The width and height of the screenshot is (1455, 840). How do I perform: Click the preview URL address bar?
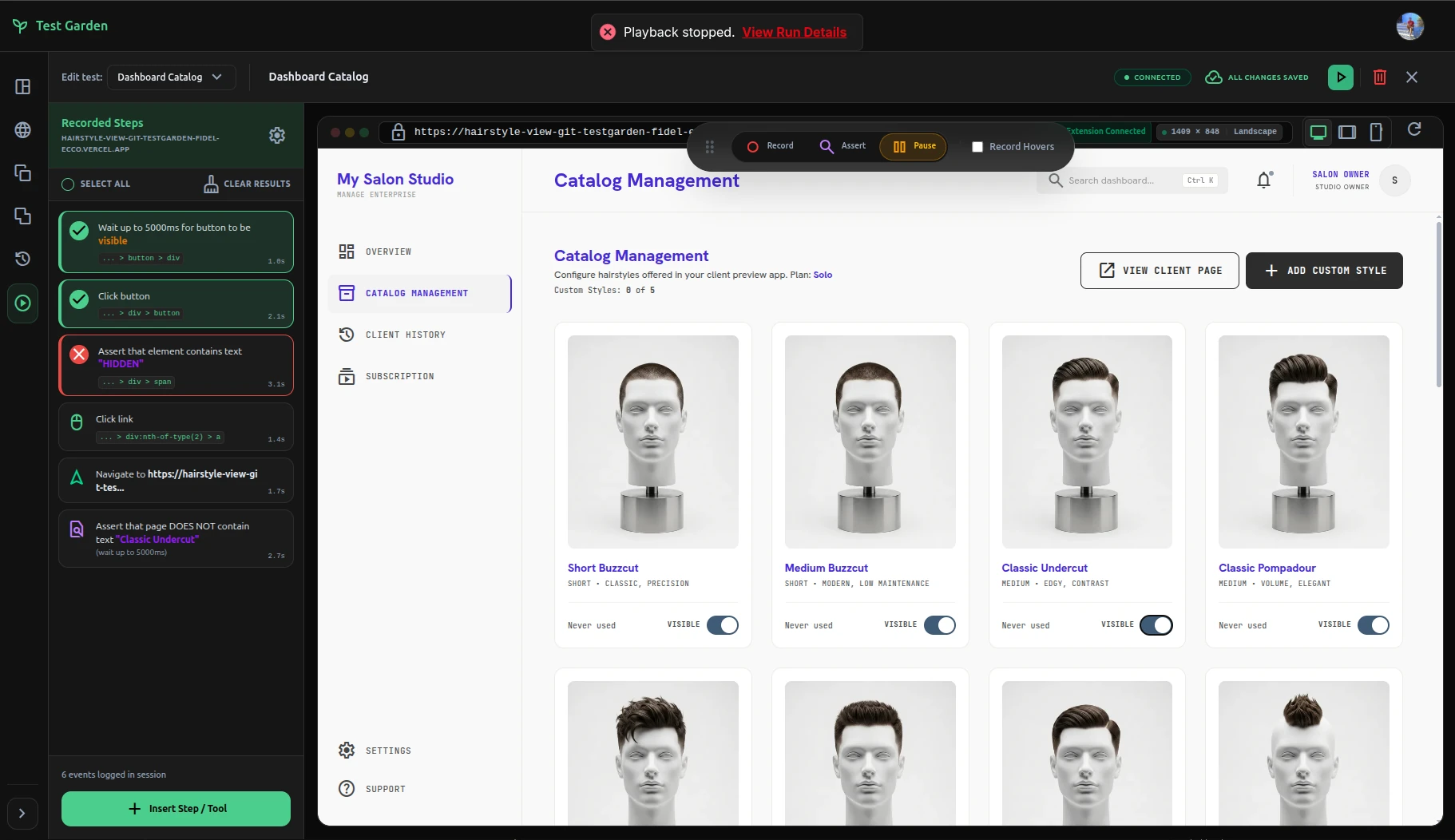551,132
